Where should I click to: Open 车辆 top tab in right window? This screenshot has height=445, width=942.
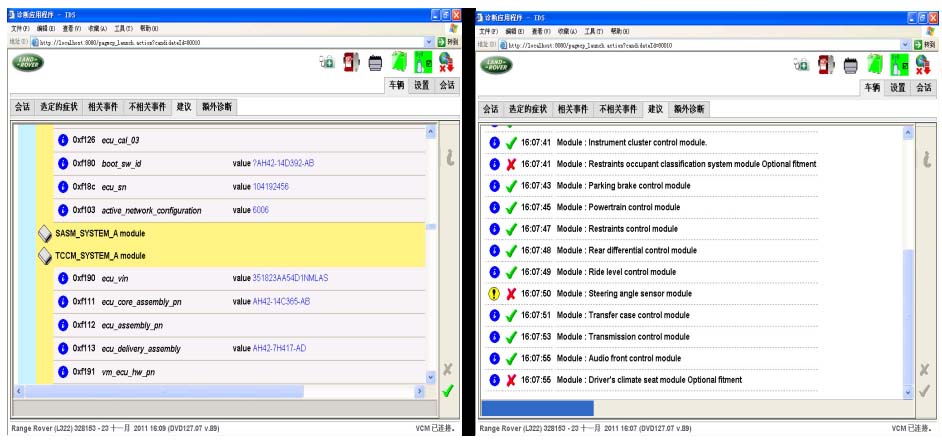[872, 88]
